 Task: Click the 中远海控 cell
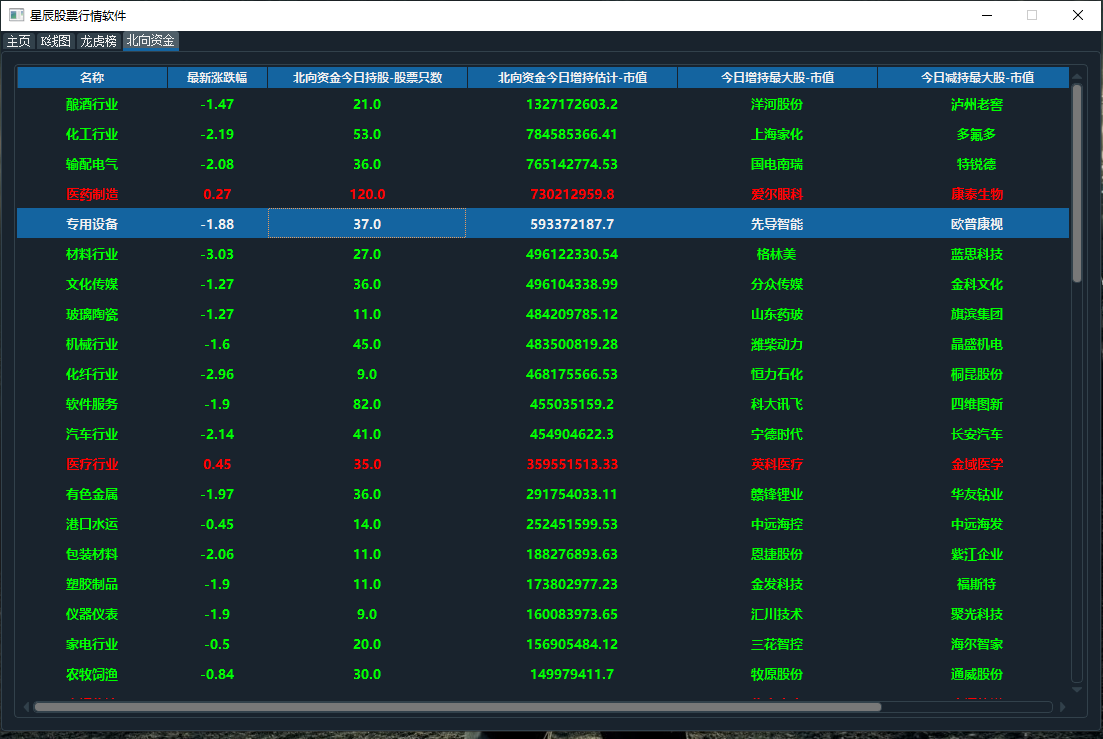[777, 525]
